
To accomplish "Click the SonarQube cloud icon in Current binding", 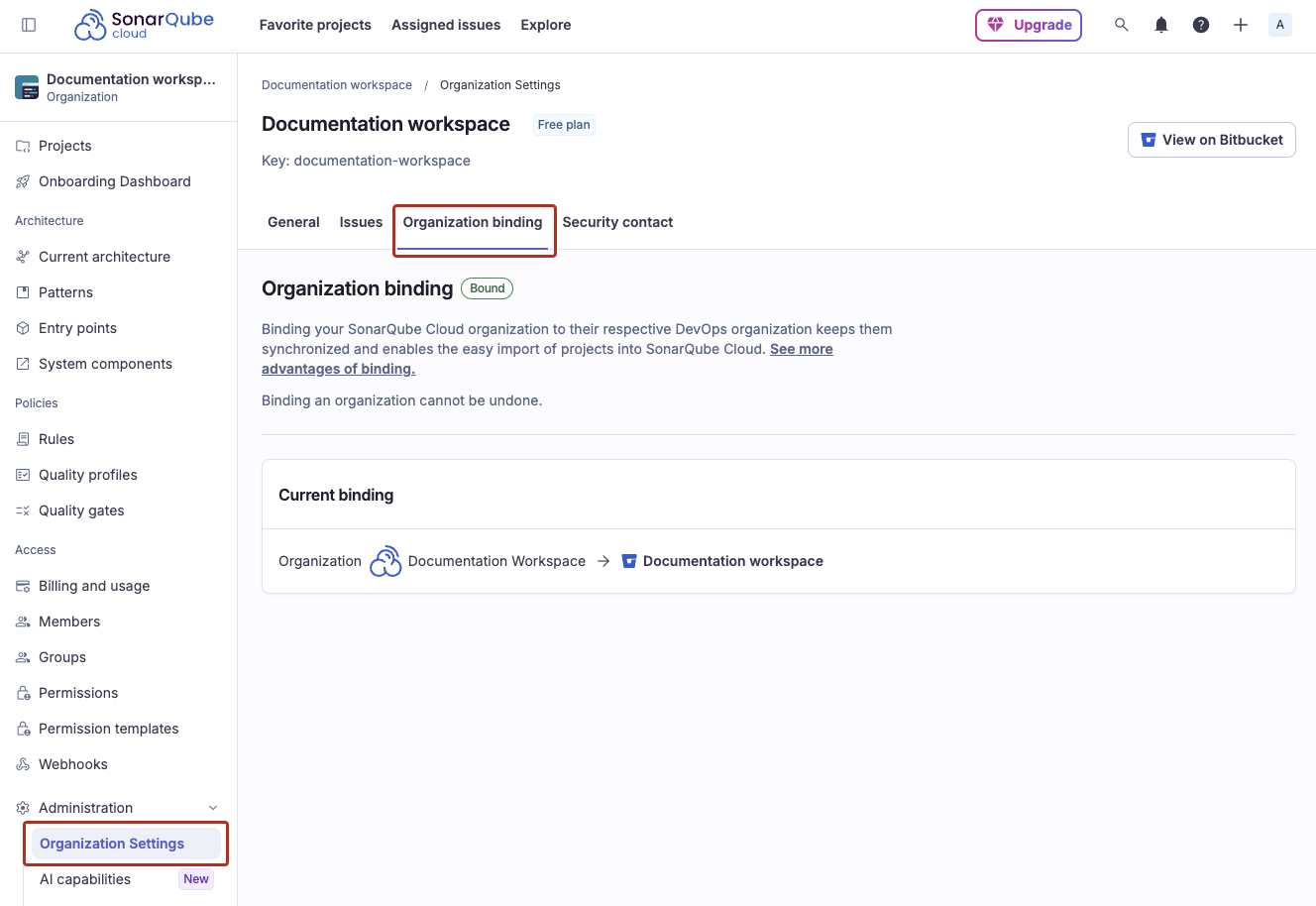I will [385, 561].
